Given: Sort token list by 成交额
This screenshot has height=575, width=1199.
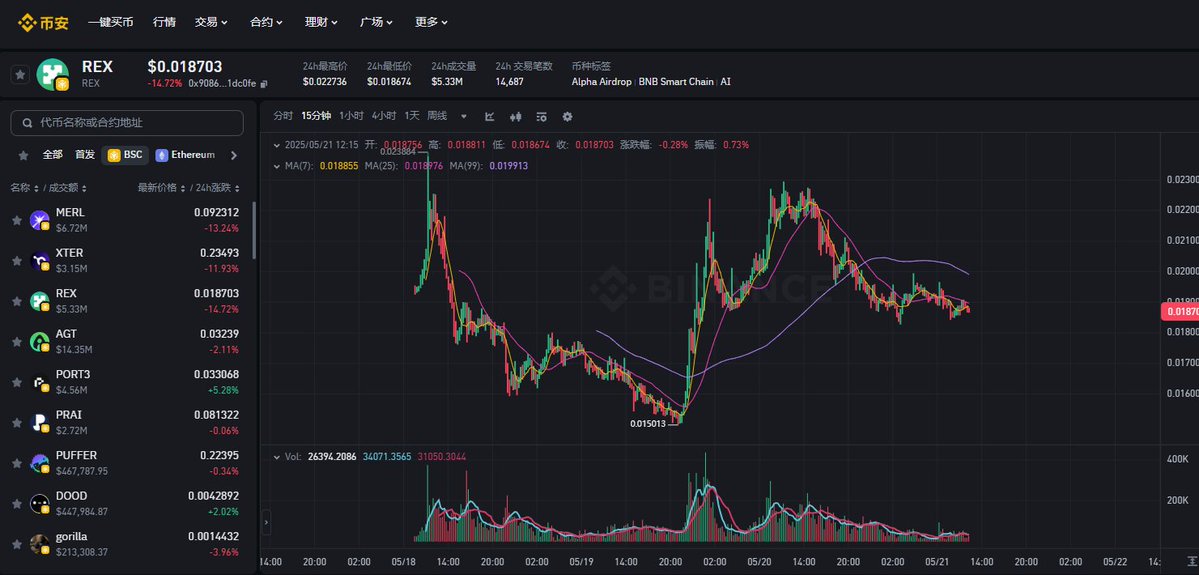Looking at the screenshot, I should tap(69, 188).
